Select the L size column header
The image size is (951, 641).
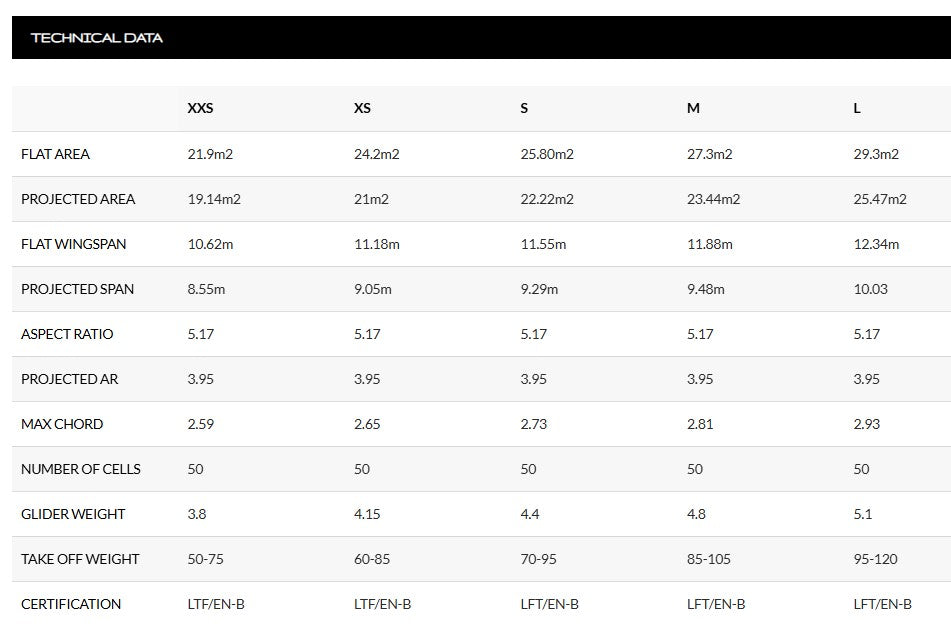click(x=857, y=108)
